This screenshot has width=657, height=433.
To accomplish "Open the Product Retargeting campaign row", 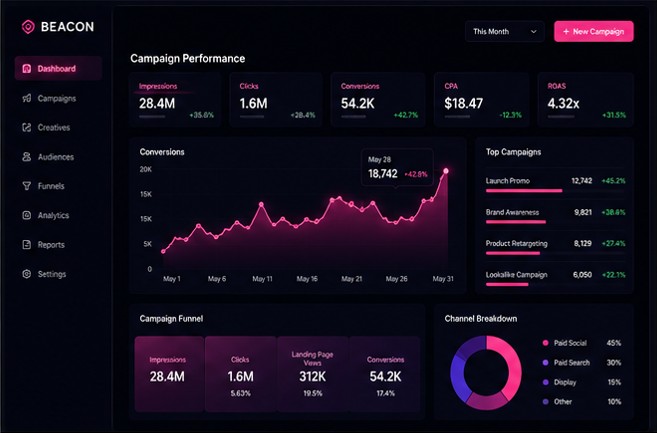I will [x=555, y=246].
